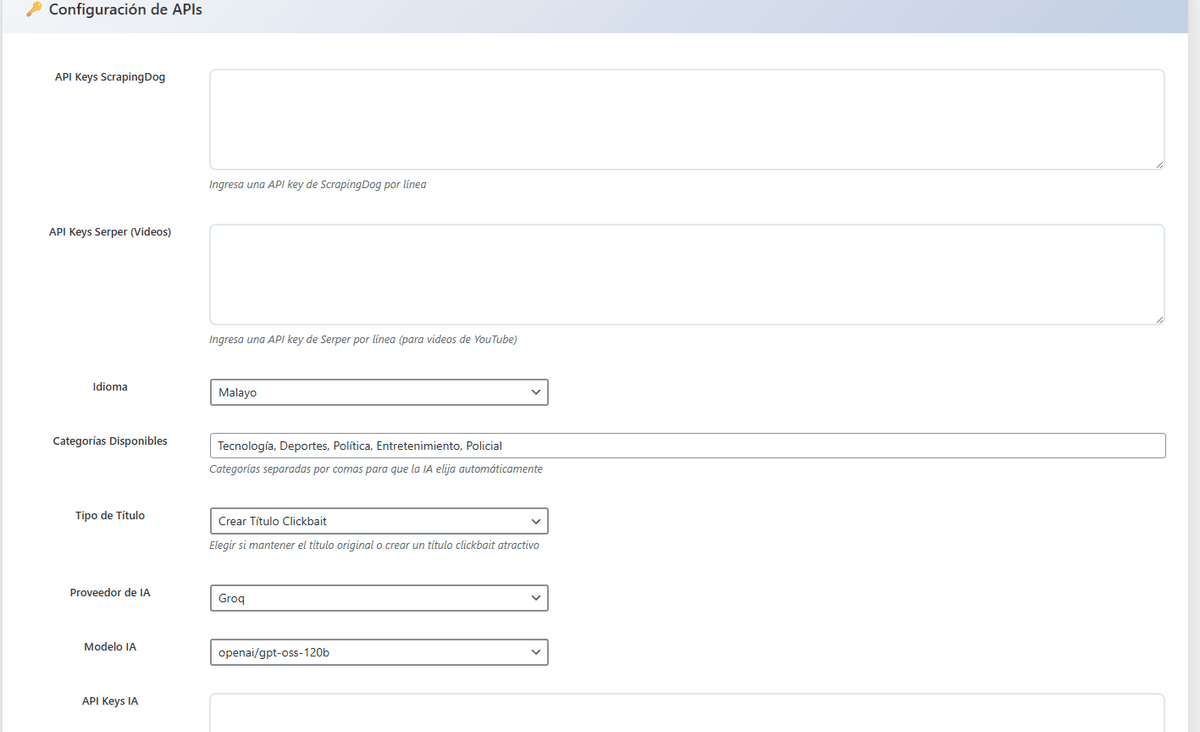Grab the Serper text area resize handle
The height and width of the screenshot is (732, 1200).
point(1158,319)
